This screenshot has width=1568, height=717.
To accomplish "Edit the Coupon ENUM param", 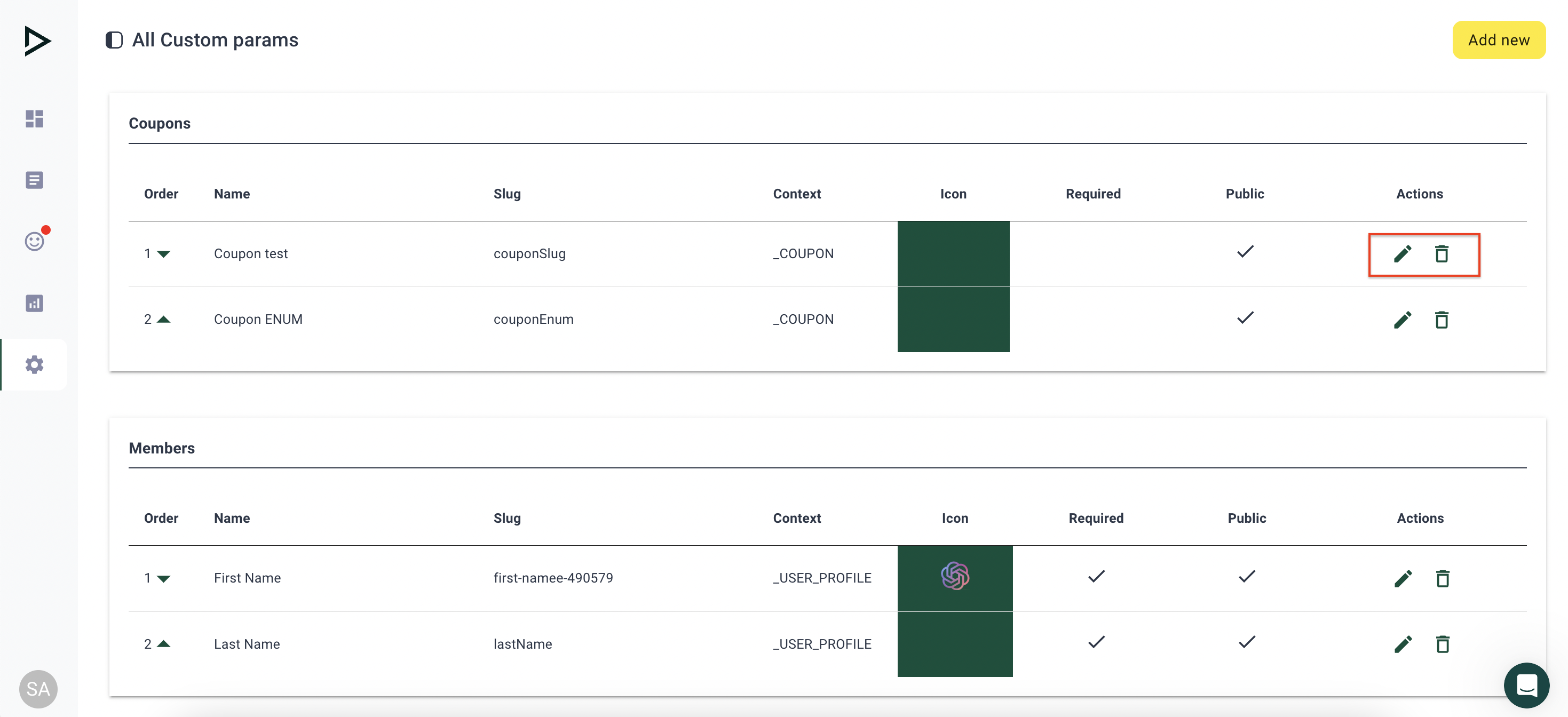I will coord(1402,320).
